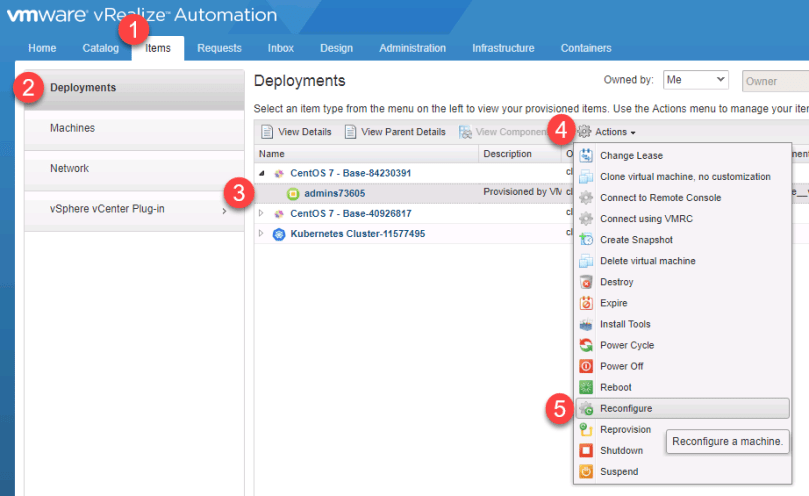Open the admins73605 machine link

334,193
